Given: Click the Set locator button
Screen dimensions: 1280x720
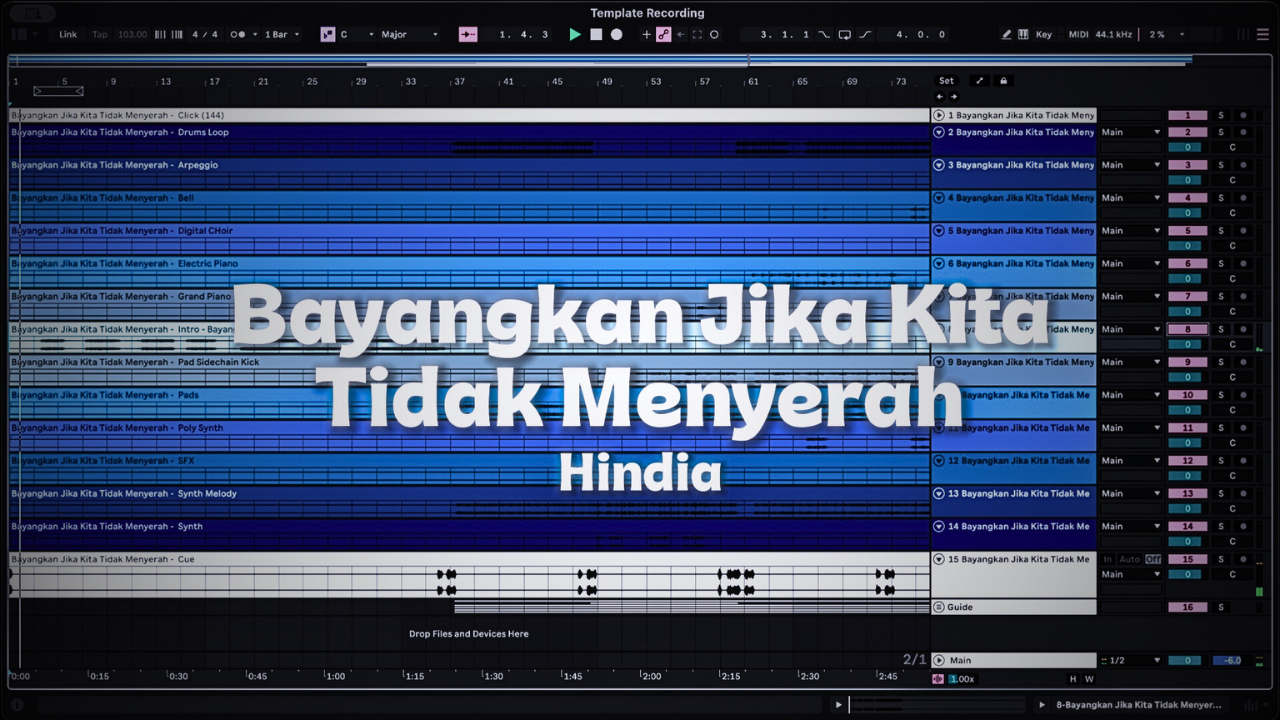Looking at the screenshot, I should click(946, 81).
